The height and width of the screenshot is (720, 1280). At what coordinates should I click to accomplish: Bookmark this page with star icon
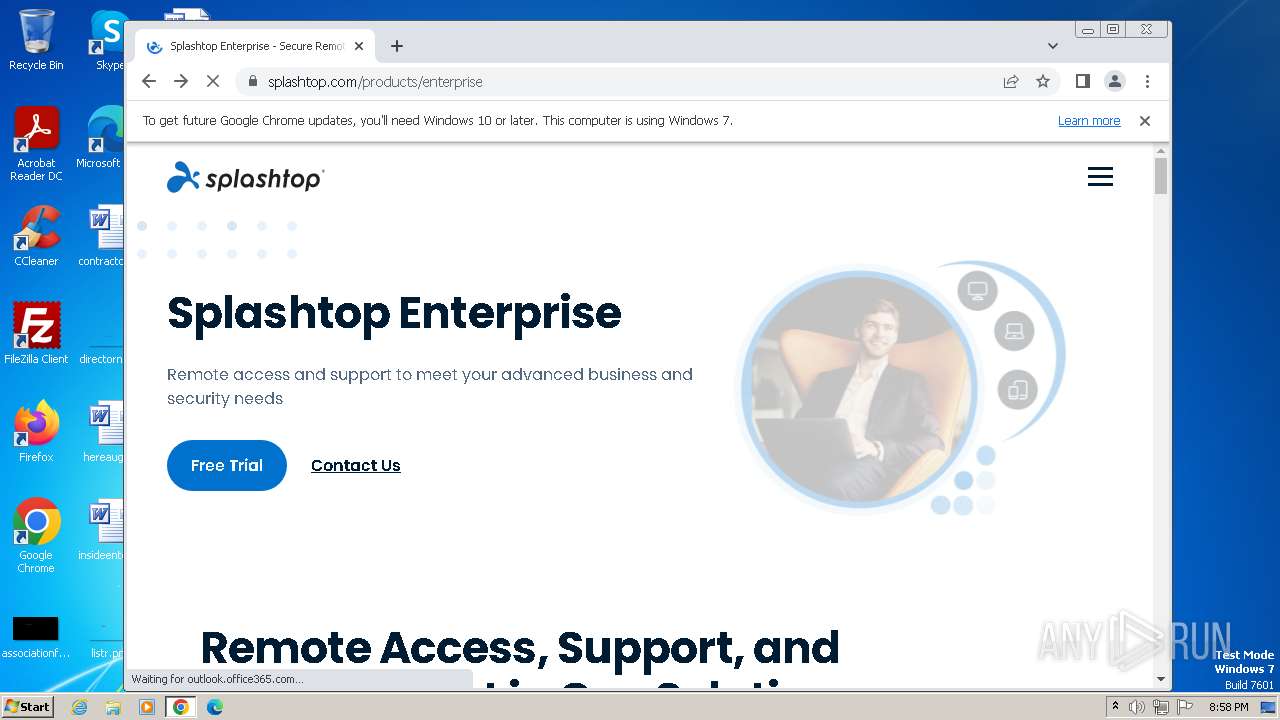pos(1043,82)
